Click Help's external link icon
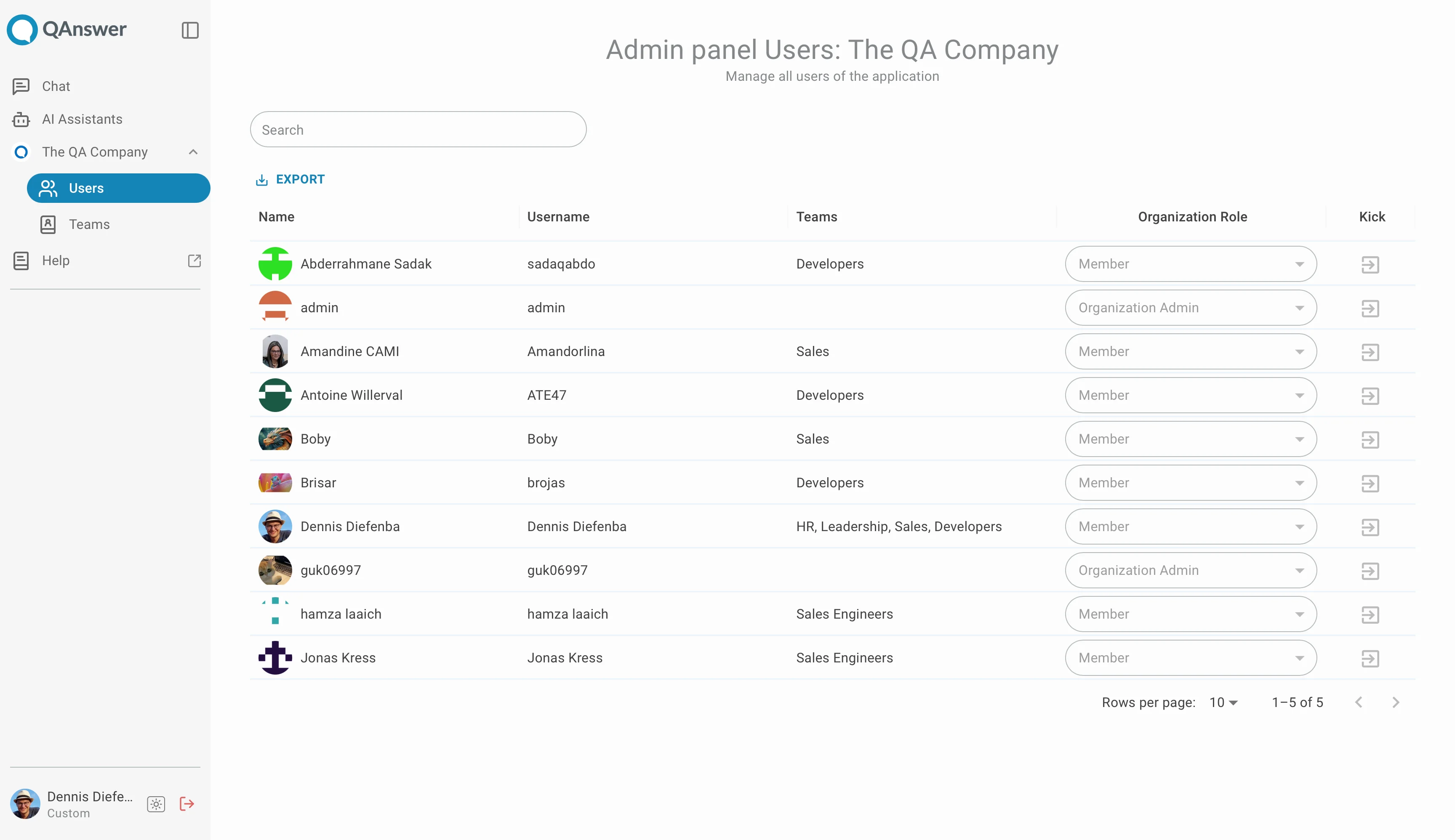 (x=195, y=261)
